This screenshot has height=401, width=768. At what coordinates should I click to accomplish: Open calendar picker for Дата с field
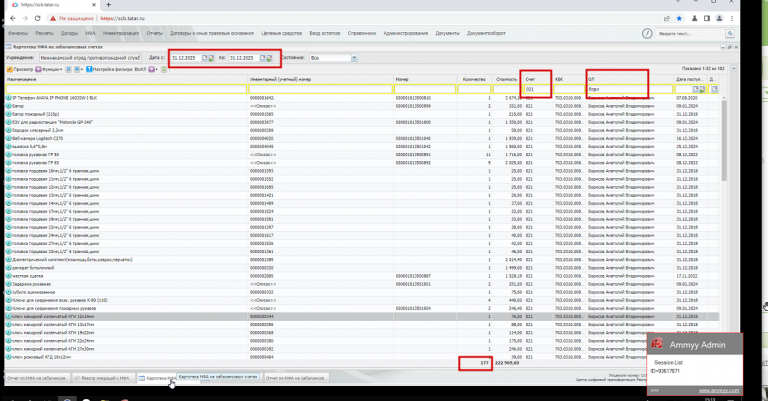coord(205,58)
